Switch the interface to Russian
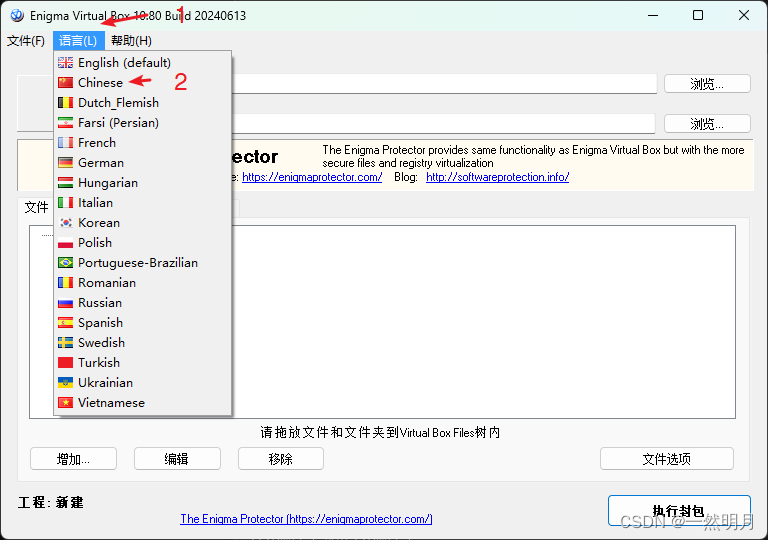This screenshot has width=768, height=540. 142,303
